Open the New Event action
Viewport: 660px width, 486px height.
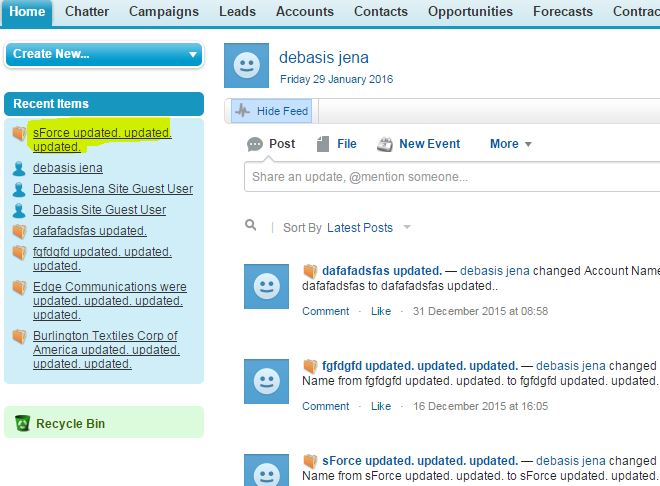click(429, 144)
